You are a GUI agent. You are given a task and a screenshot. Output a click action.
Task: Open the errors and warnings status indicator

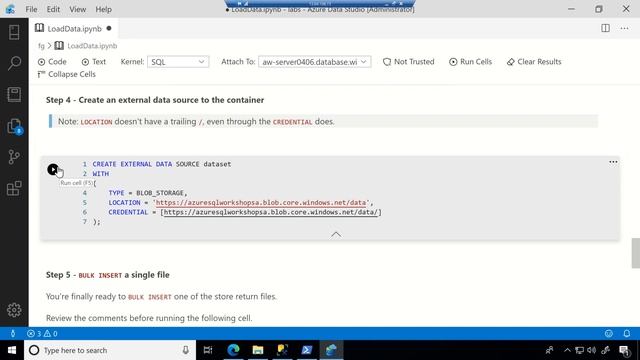pos(42,333)
